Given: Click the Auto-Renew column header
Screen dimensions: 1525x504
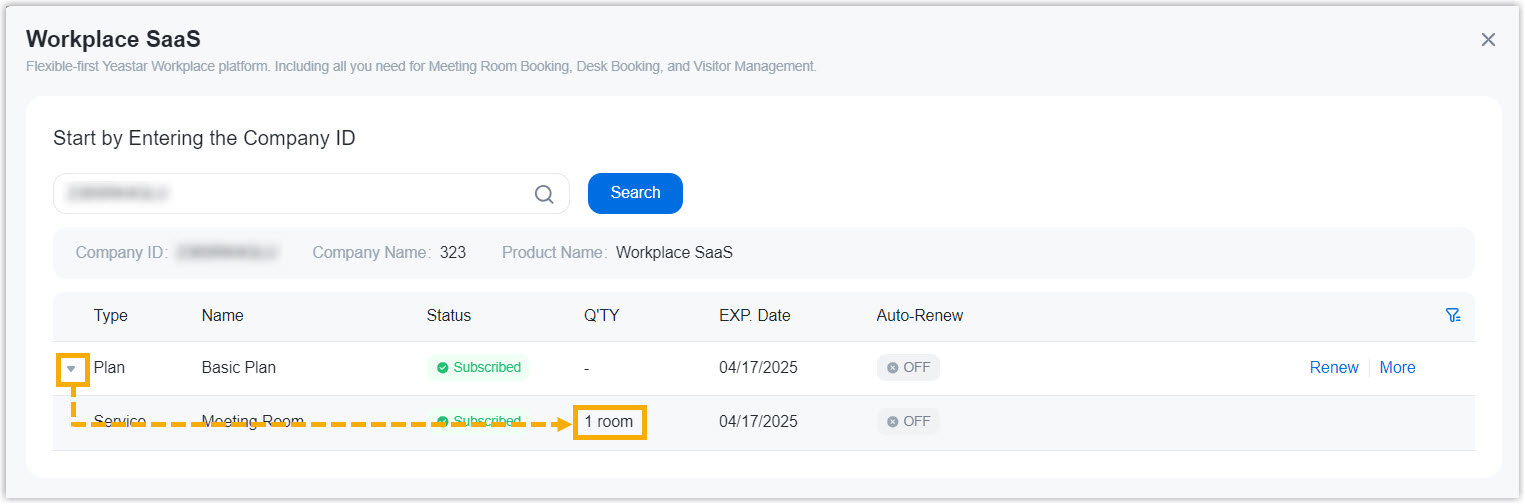Looking at the screenshot, I should [919, 316].
